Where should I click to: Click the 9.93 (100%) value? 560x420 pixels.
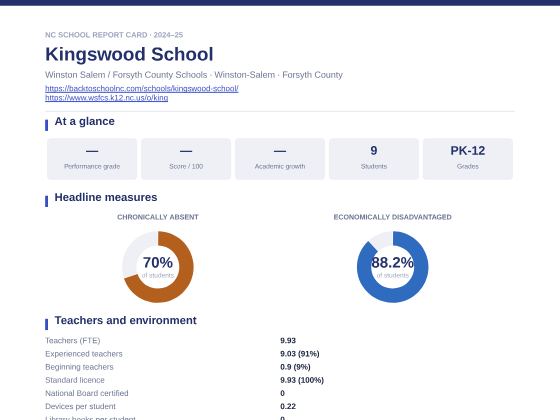pos(302,380)
